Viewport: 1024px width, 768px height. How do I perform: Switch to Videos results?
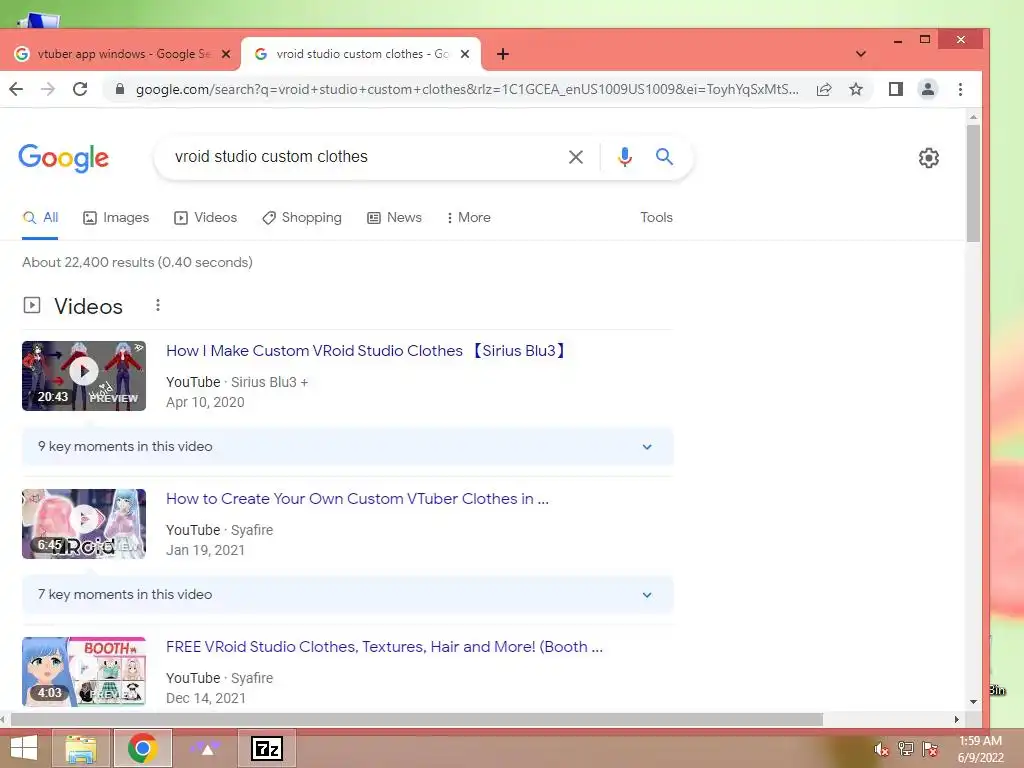tap(206, 217)
